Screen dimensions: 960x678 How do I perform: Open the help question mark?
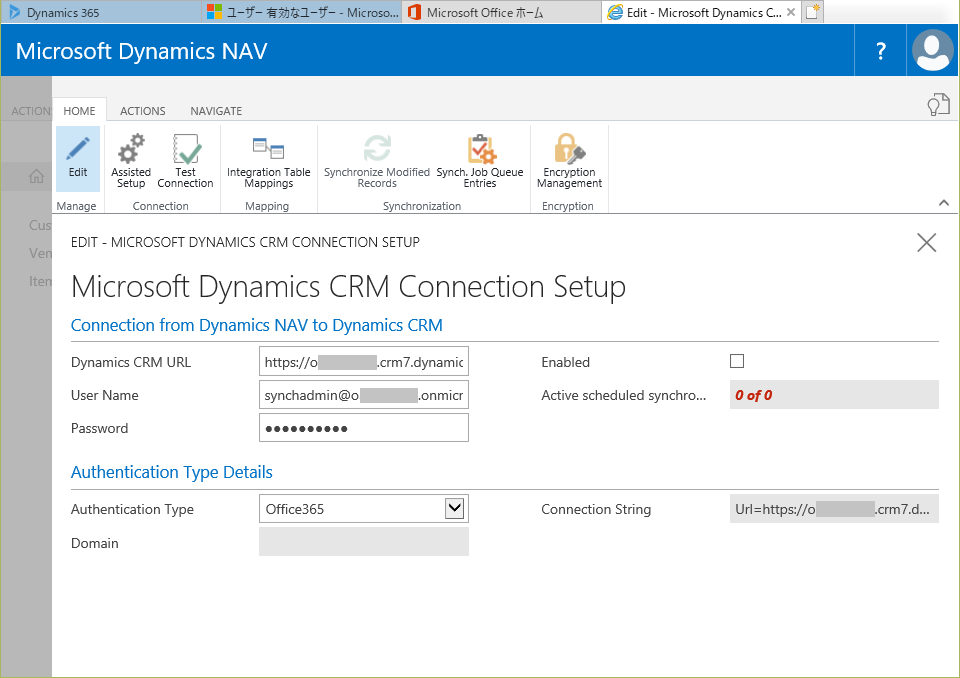(x=880, y=51)
